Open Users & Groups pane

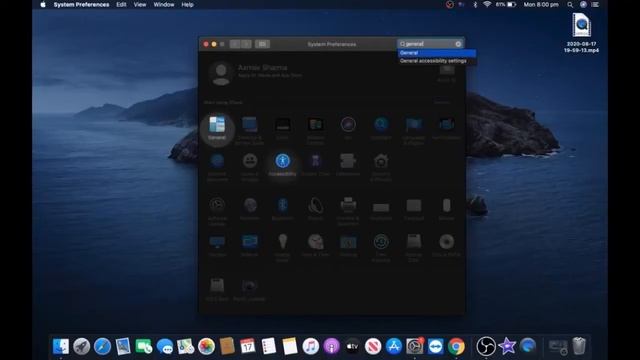pos(250,161)
